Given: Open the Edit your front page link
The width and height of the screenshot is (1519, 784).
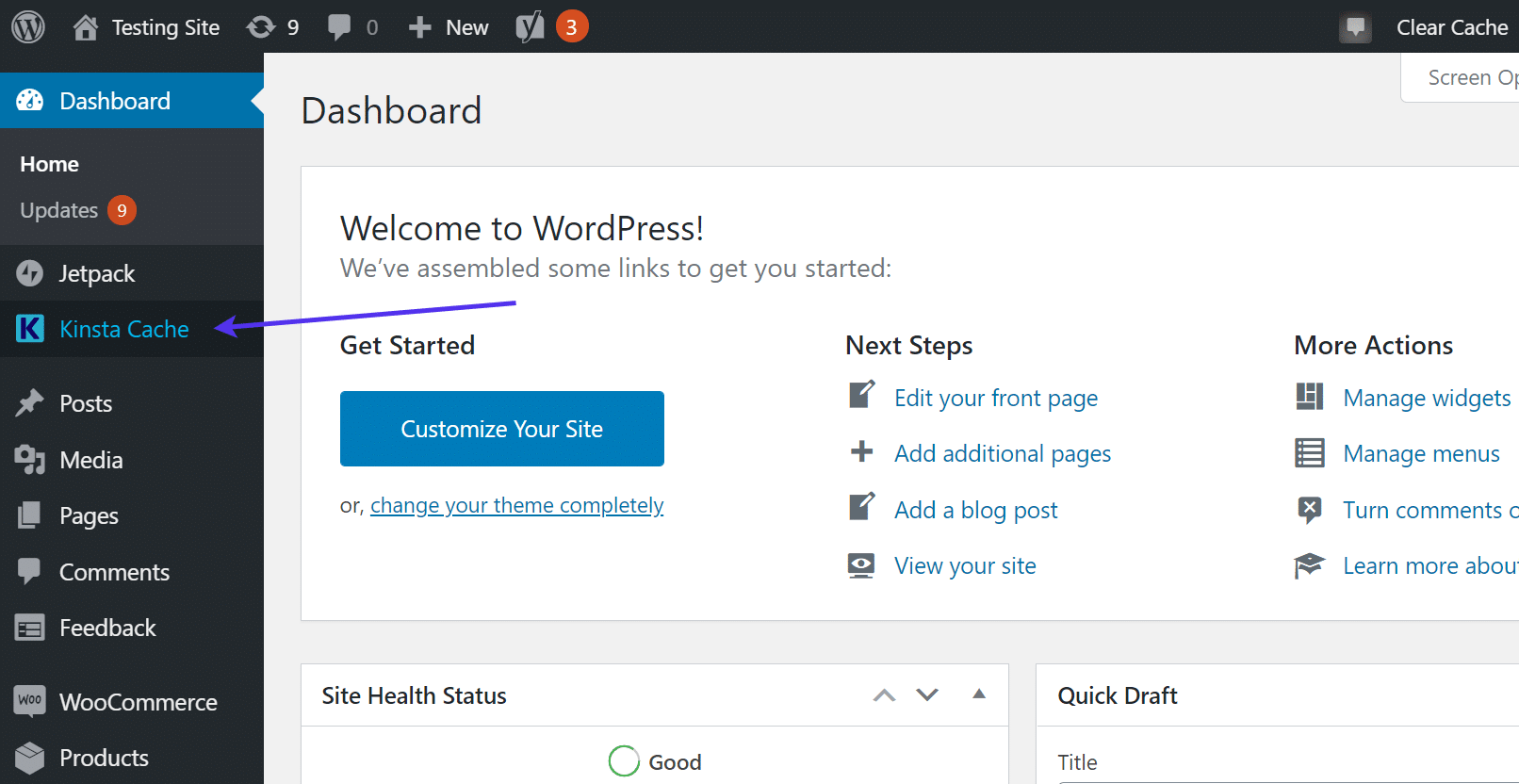Looking at the screenshot, I should click(996, 398).
